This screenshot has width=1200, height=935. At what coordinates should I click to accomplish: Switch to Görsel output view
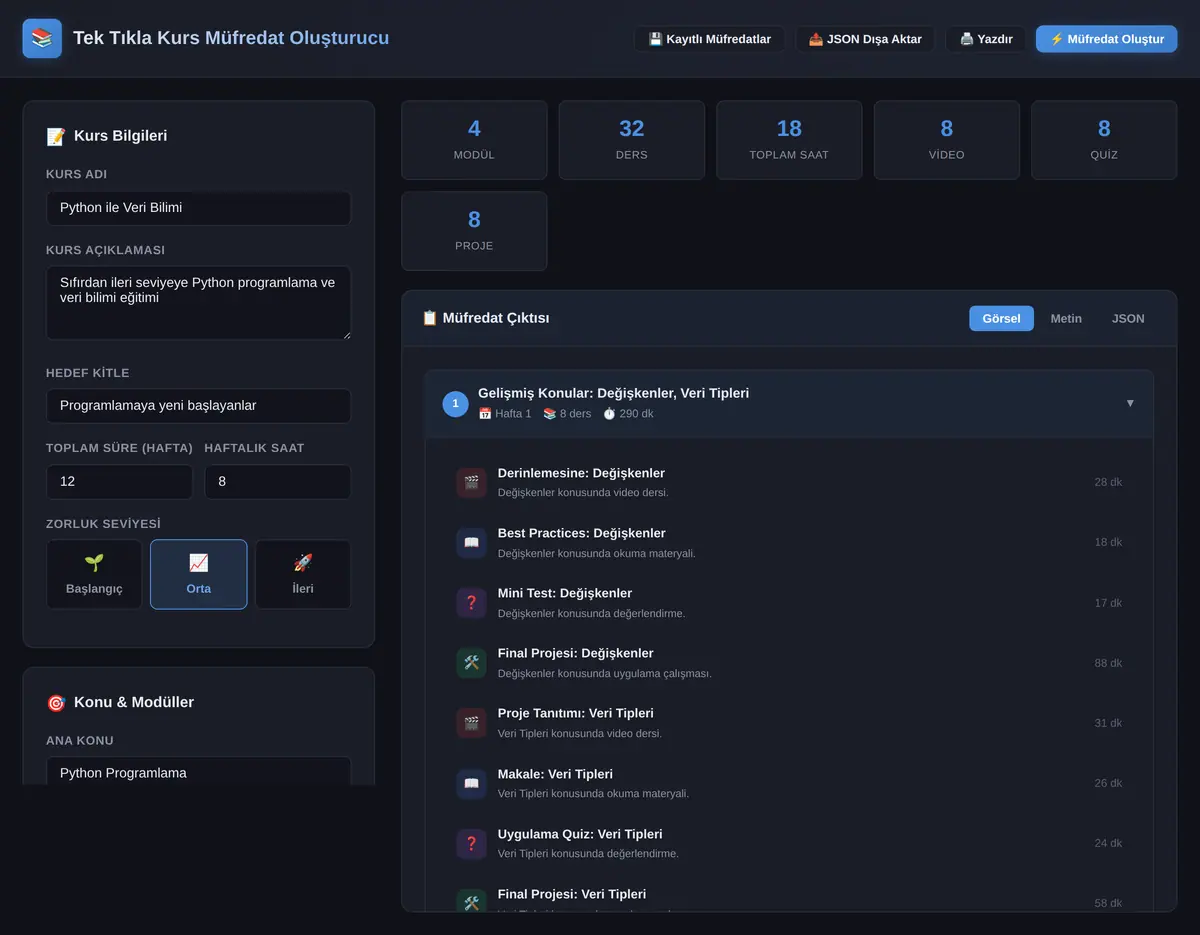[x=1001, y=318]
